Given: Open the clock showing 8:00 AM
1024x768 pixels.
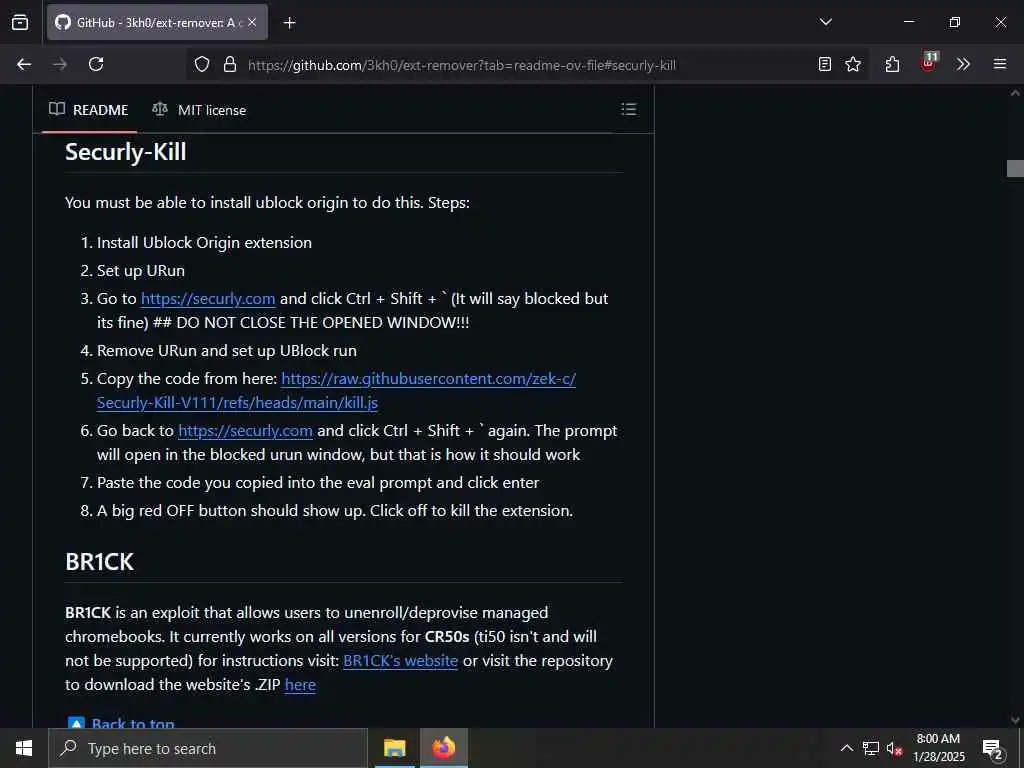Looking at the screenshot, I should coord(938,748).
